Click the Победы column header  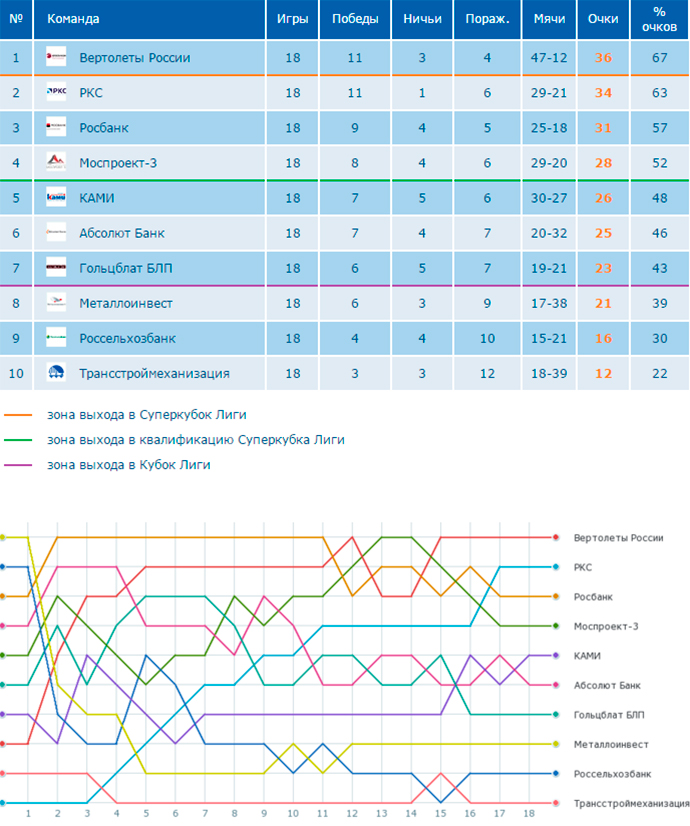click(355, 19)
